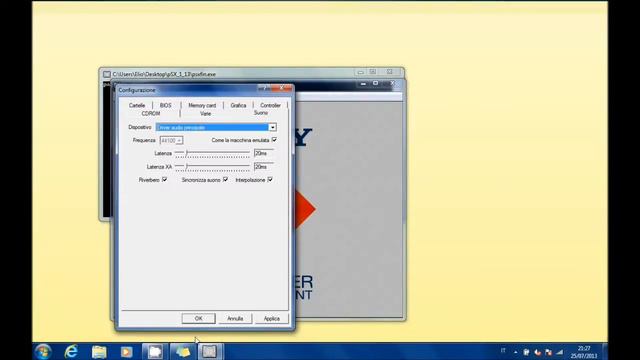The height and width of the screenshot is (360, 640).
Task: Open the Frequenza 44100 dropdown
Action: click(171, 140)
